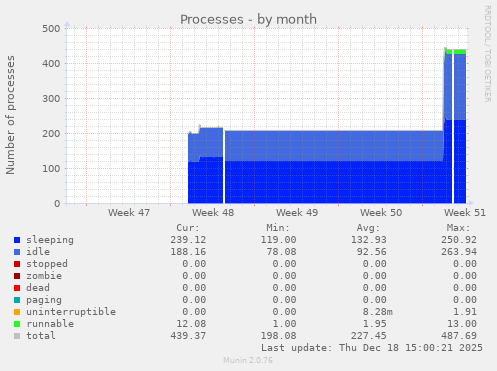Click total maximum value 487.69
This screenshot has height=371, width=497.
459,336
